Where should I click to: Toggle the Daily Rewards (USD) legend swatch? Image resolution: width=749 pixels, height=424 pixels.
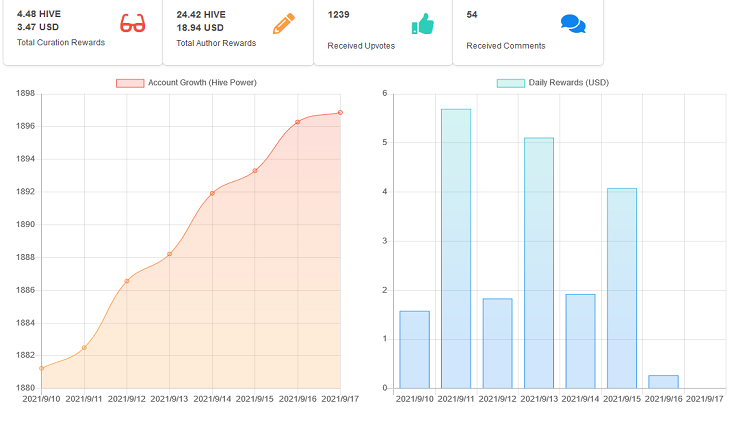tap(511, 83)
